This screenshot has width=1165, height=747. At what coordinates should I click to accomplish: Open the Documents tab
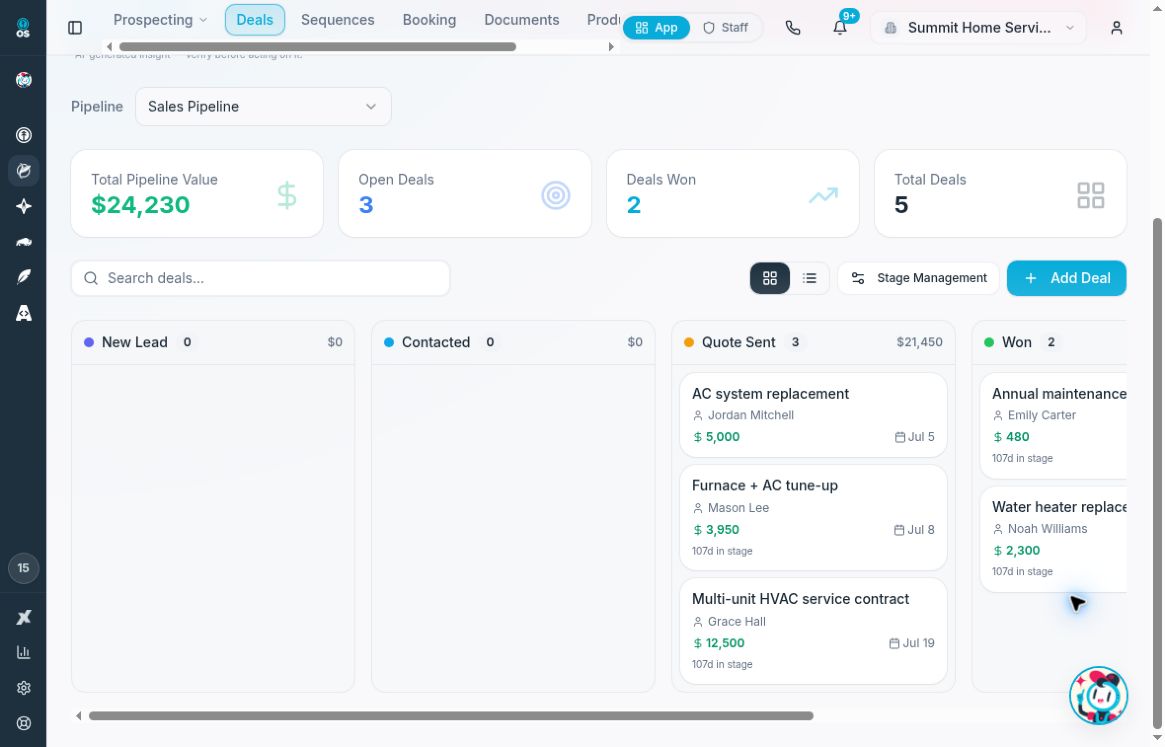coord(522,20)
